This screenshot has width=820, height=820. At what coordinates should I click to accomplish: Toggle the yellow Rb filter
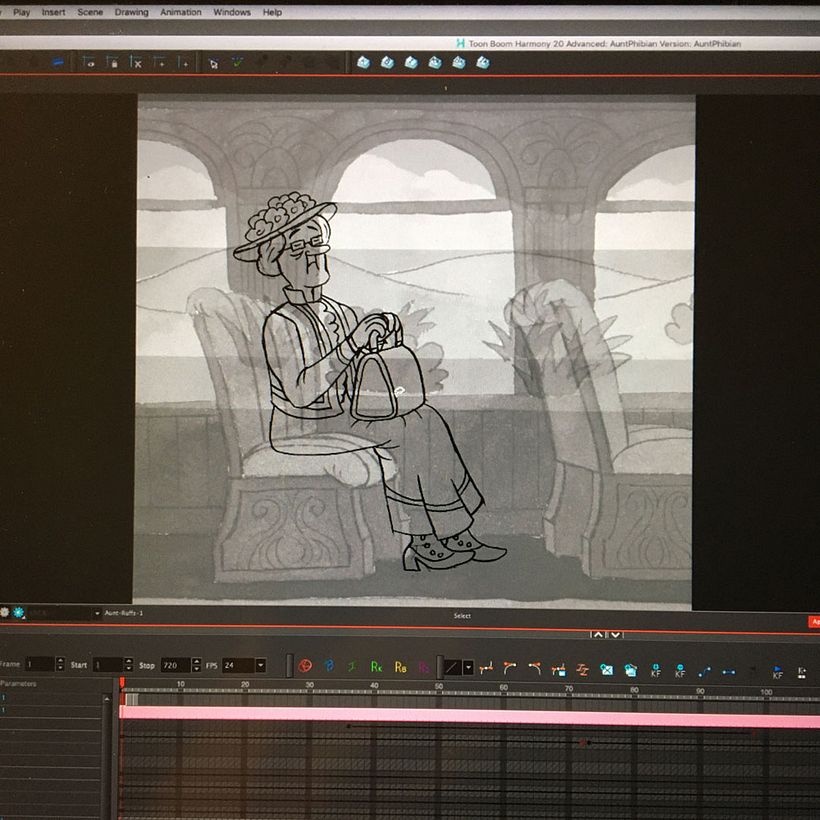coord(401,667)
